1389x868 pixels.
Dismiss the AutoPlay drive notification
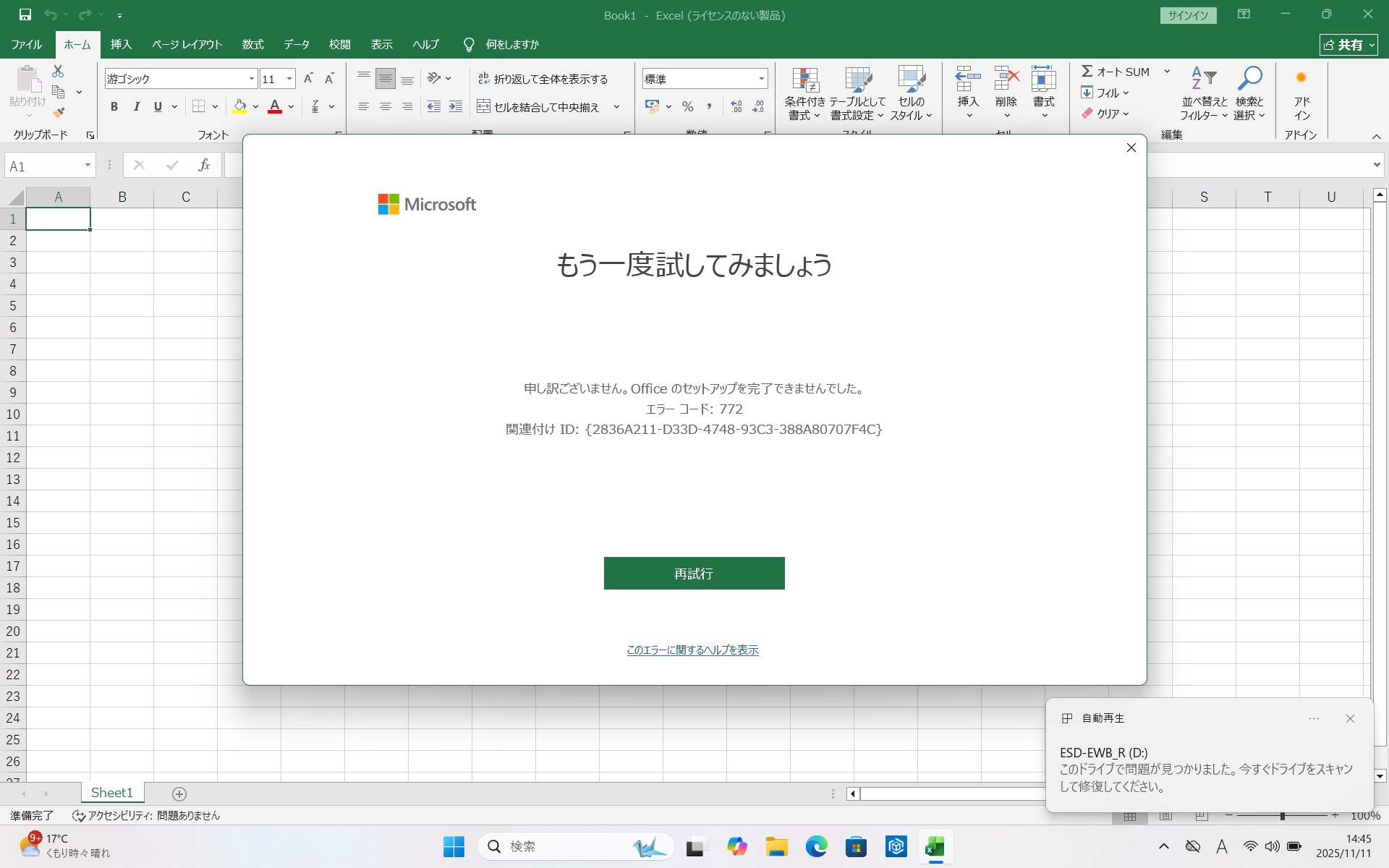(x=1349, y=718)
